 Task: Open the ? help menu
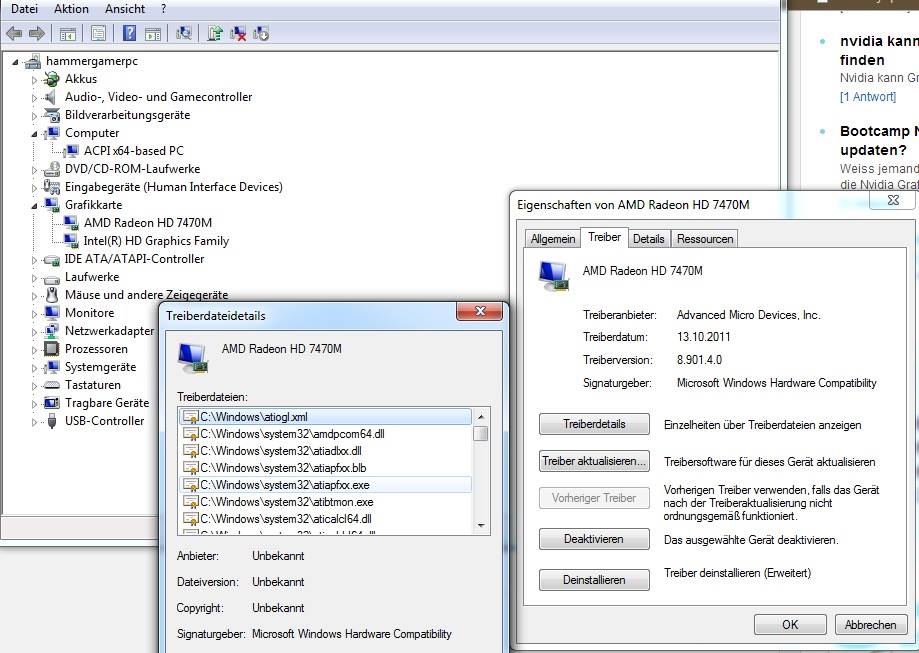[x=164, y=9]
